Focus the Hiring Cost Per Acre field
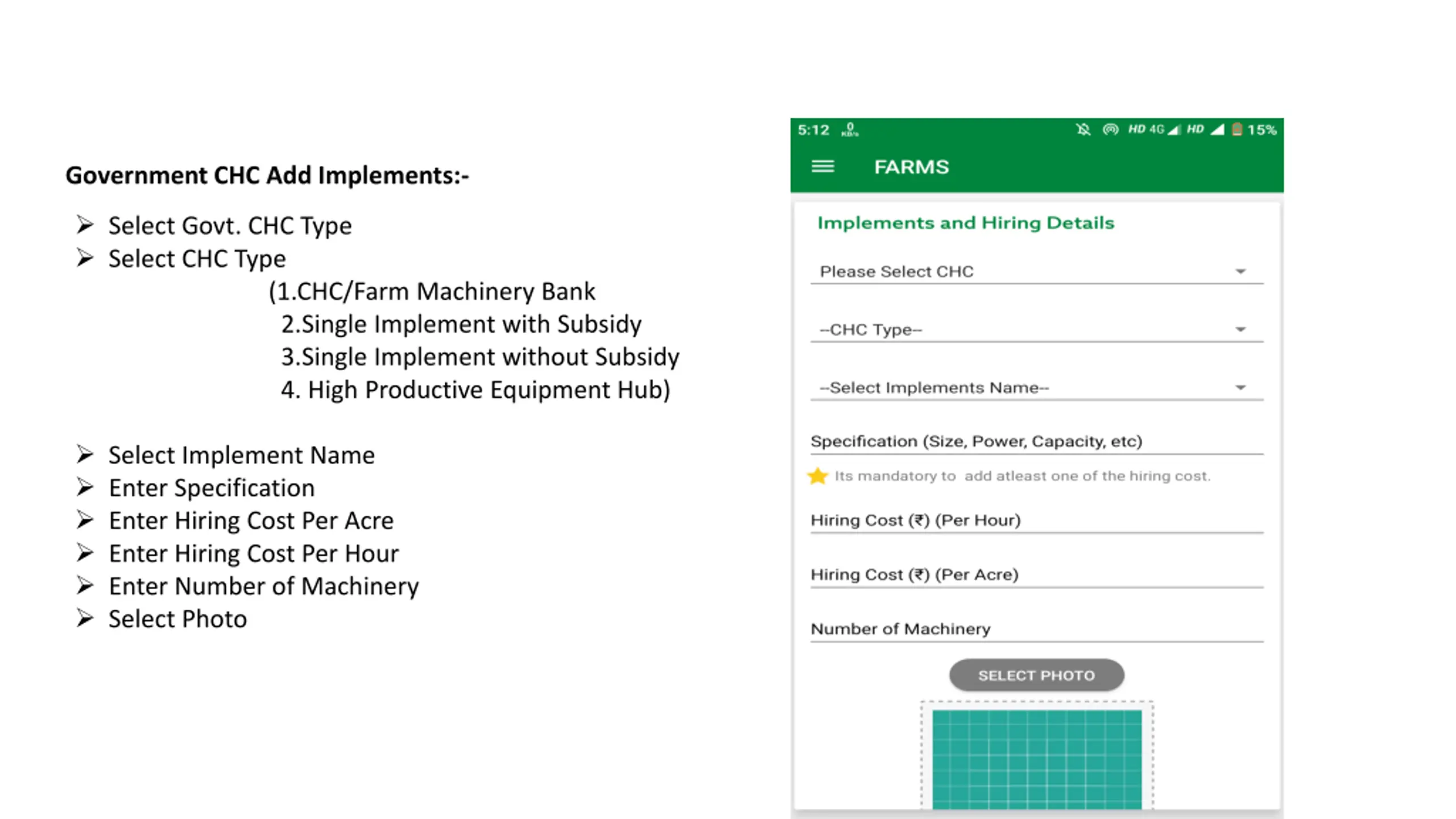Viewport: 1456px width, 819px height. [x=1037, y=574]
